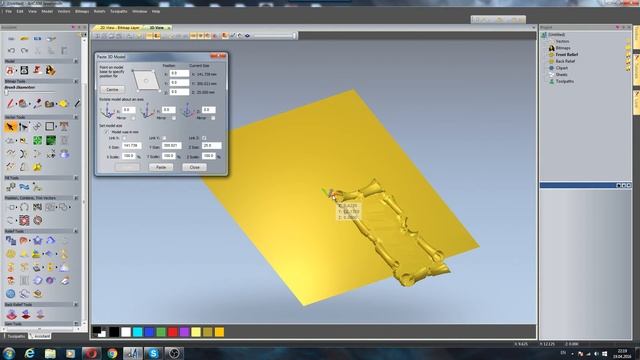This screenshot has height=360, width=640.
Task: Open the ArtCAM app on the taskbar
Action: pyautogui.click(x=133, y=353)
